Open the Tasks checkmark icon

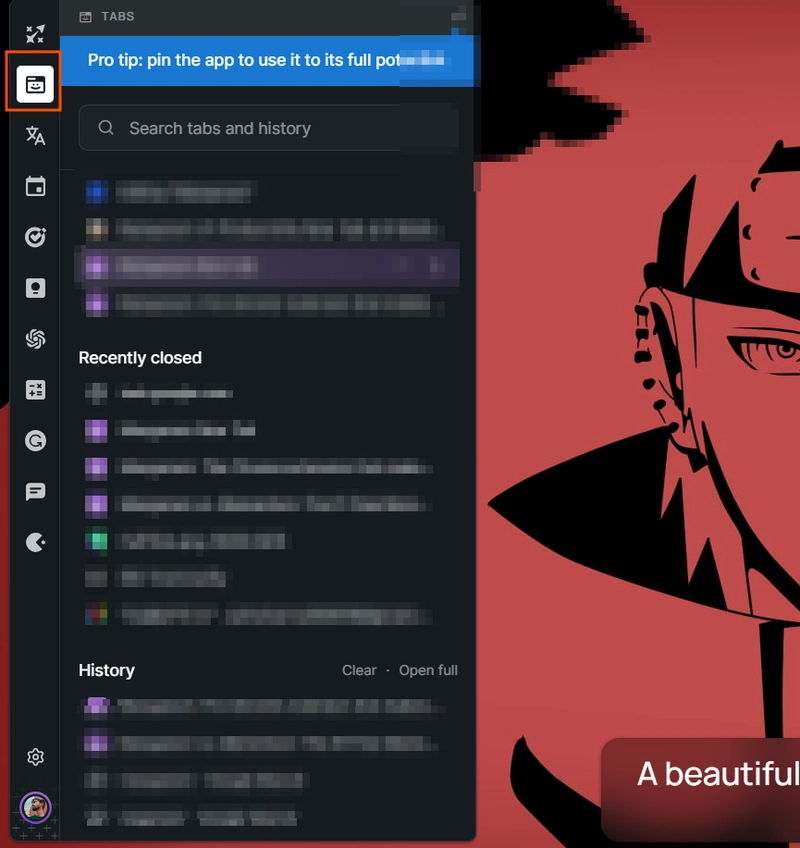tap(35, 237)
